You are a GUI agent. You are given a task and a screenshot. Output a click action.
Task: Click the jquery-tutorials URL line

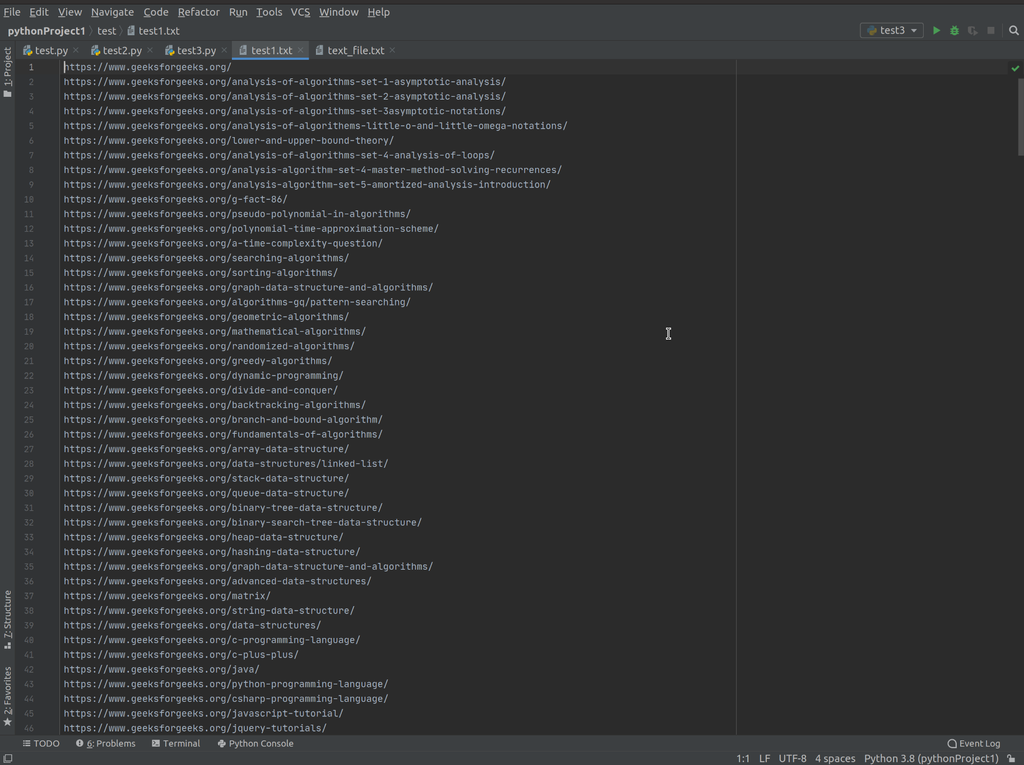[x=195, y=728]
